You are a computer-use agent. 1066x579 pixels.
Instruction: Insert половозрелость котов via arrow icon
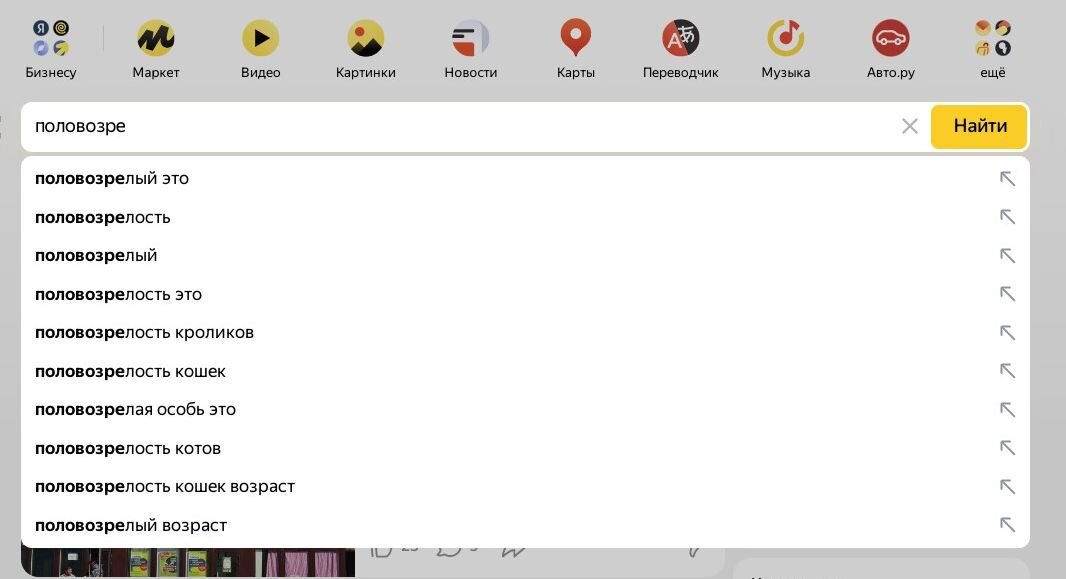point(1007,448)
